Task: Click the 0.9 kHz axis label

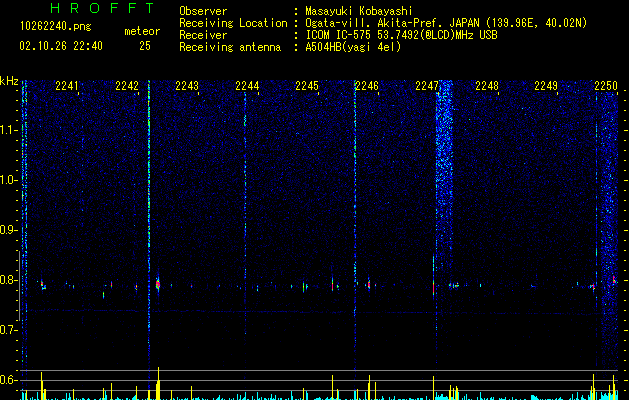Action: [x=8, y=230]
